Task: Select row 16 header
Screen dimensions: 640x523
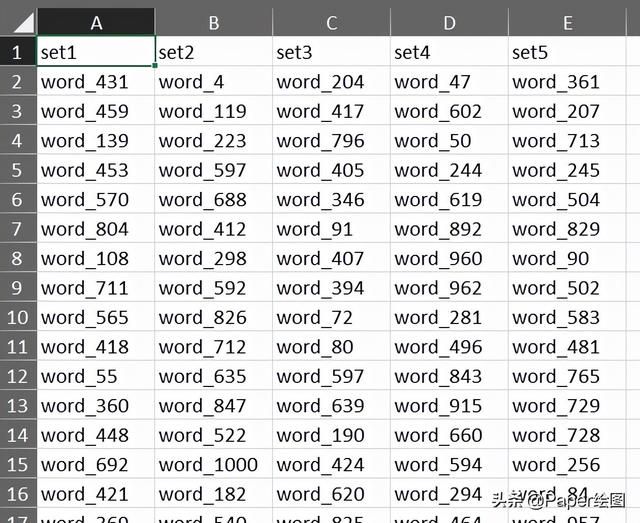Action: click(x=18, y=493)
